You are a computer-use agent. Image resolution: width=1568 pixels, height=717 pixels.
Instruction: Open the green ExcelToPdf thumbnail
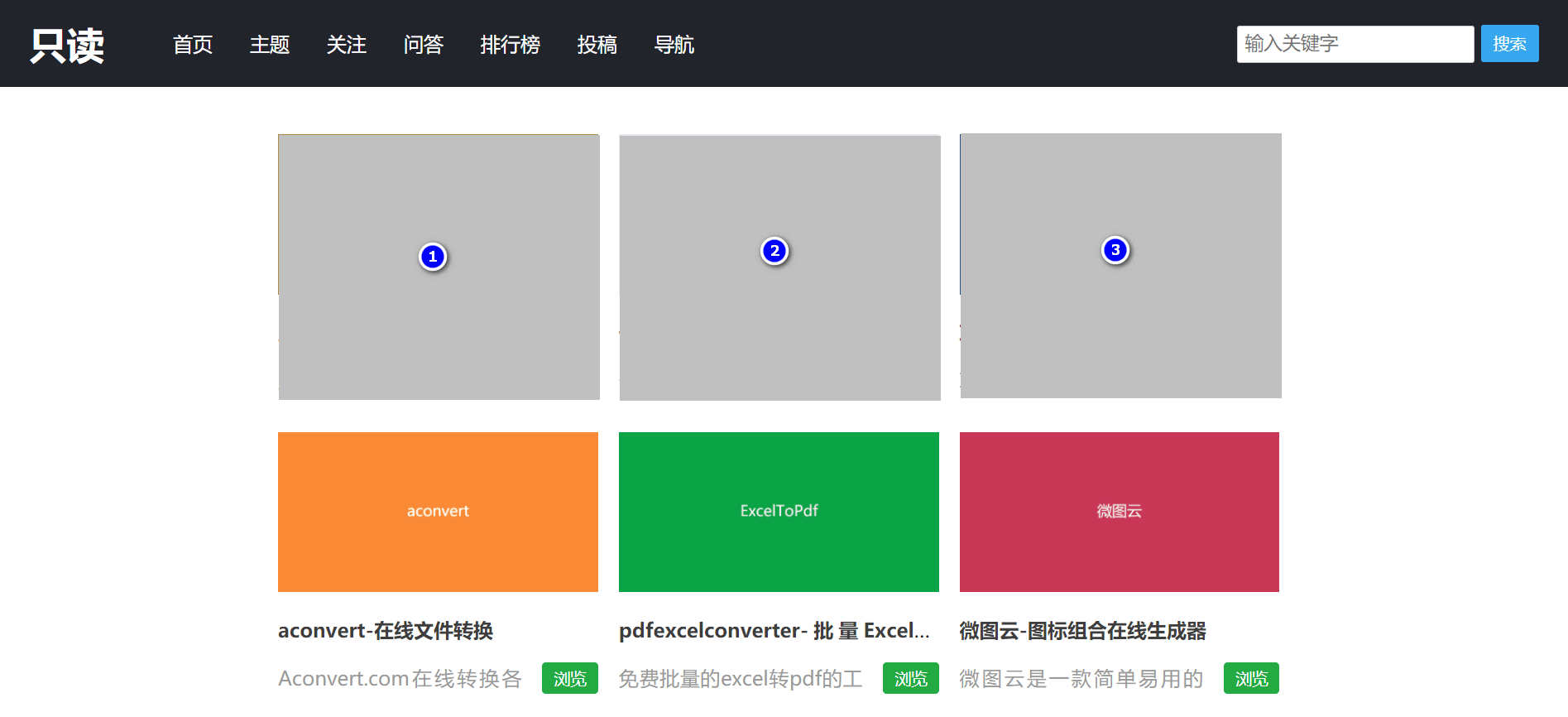pos(779,512)
